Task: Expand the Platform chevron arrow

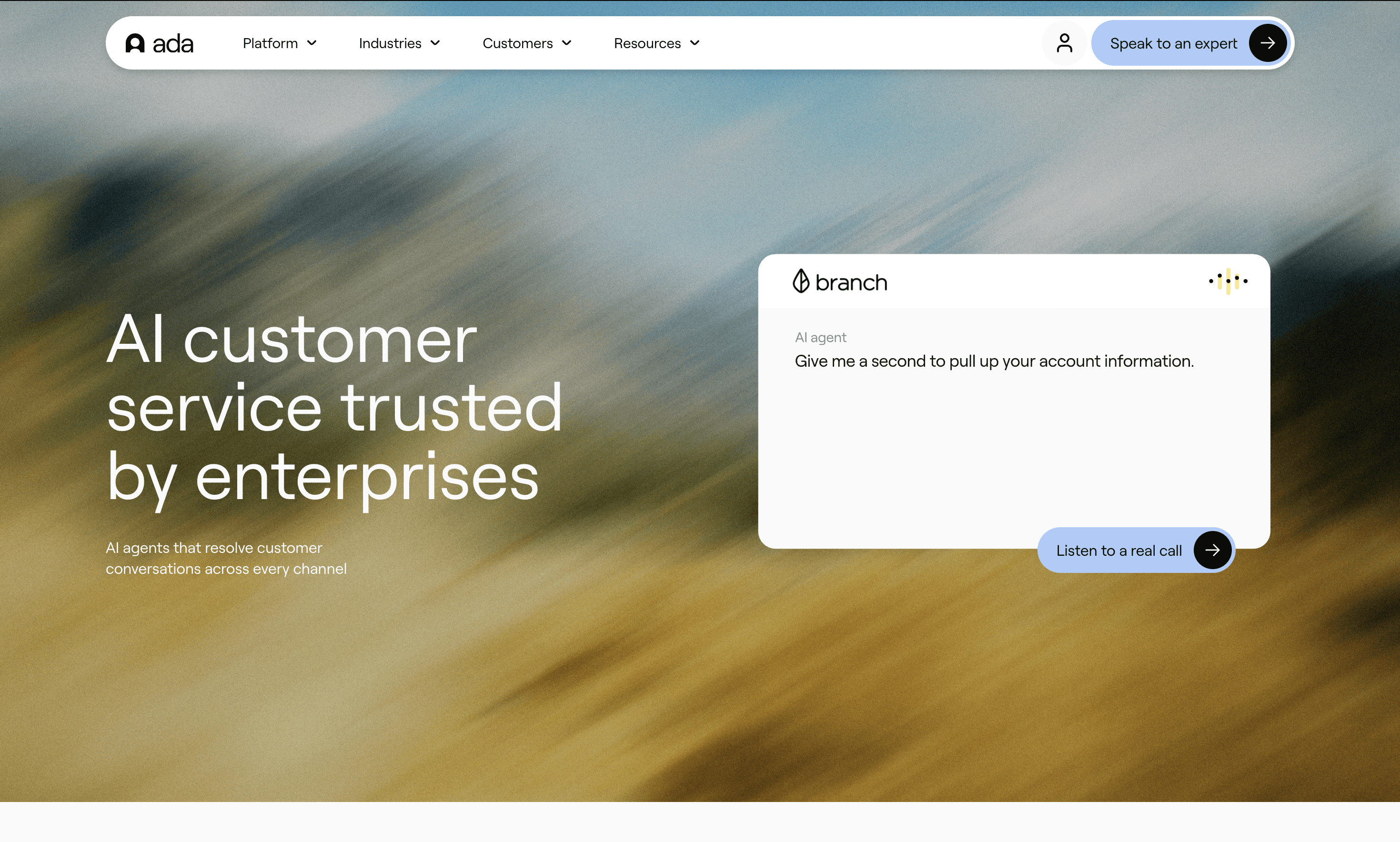Action: [x=312, y=43]
